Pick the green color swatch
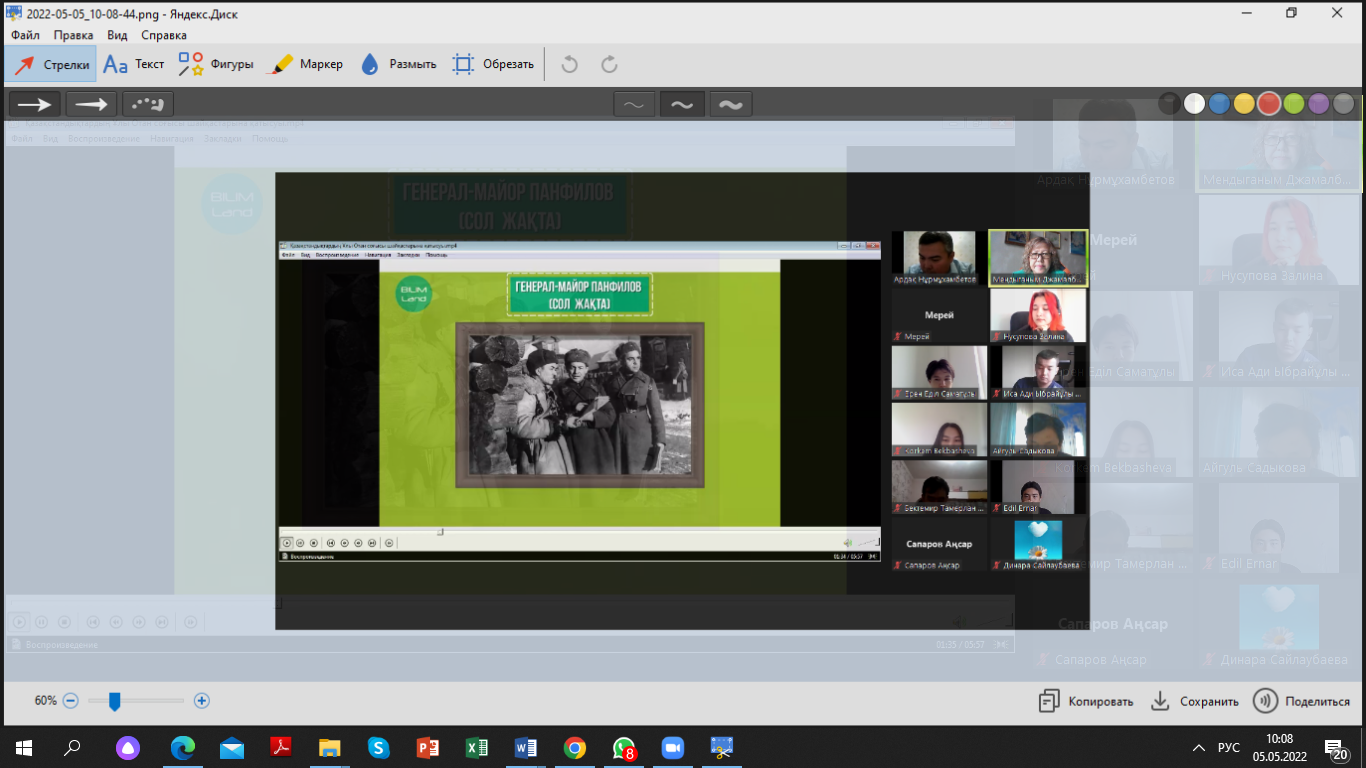This screenshot has width=1366, height=768. [x=1294, y=103]
